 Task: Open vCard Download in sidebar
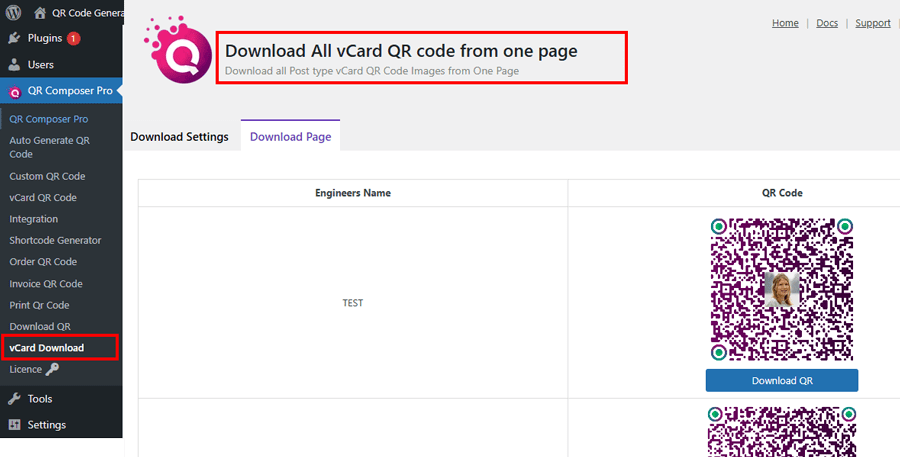(x=46, y=348)
